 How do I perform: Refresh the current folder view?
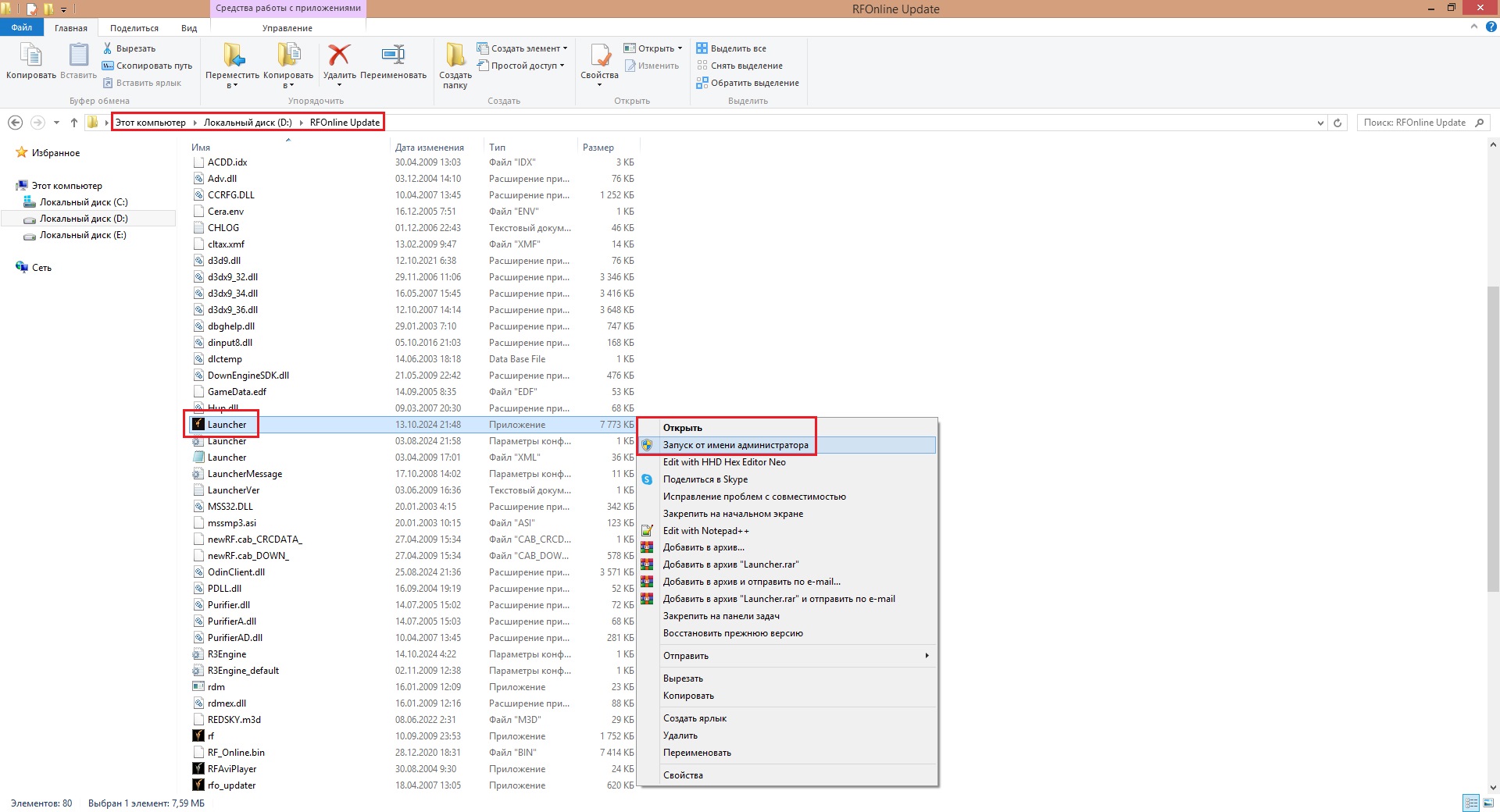pyautogui.click(x=1337, y=123)
